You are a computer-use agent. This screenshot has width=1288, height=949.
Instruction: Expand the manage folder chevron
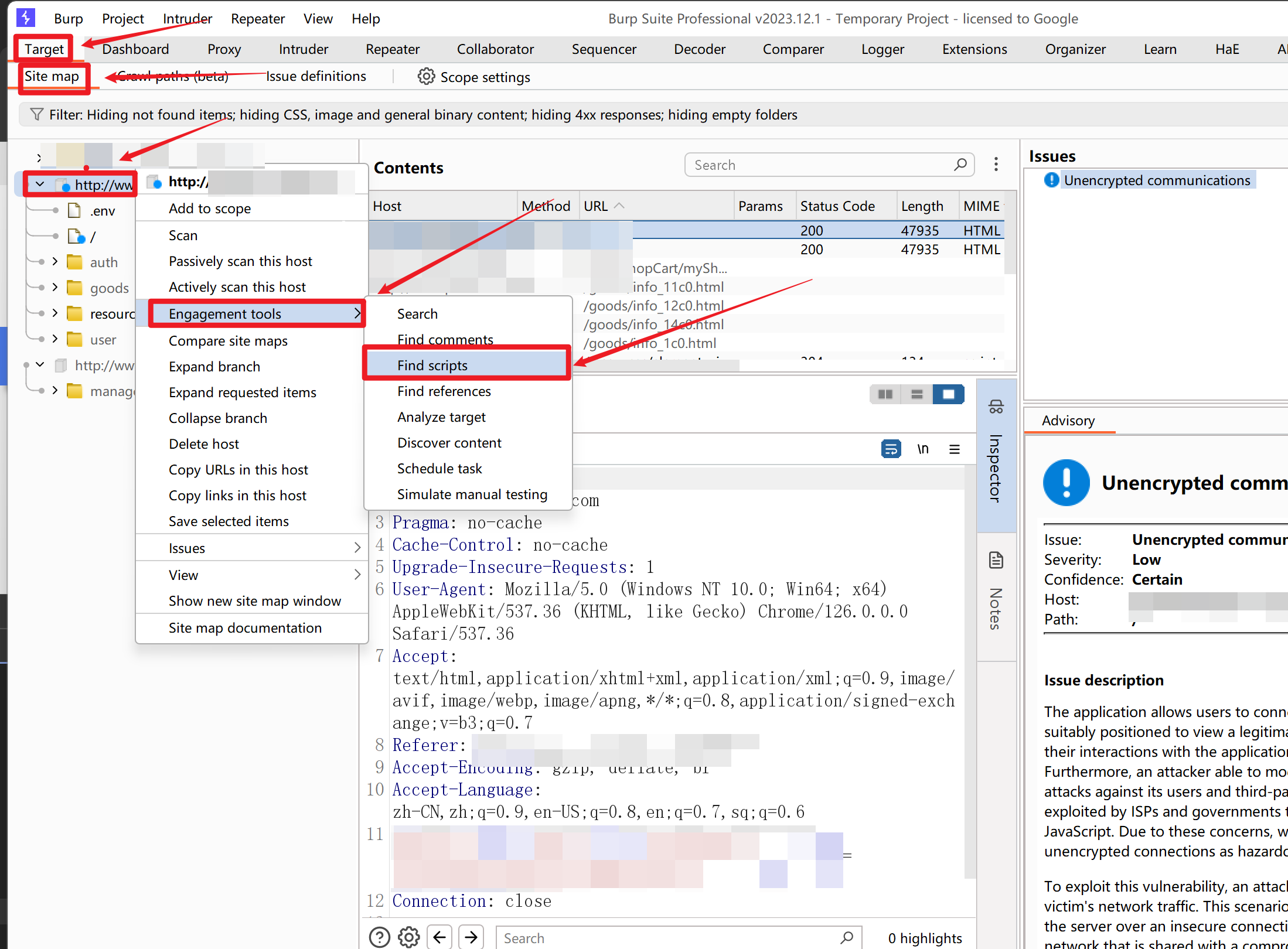pos(55,390)
